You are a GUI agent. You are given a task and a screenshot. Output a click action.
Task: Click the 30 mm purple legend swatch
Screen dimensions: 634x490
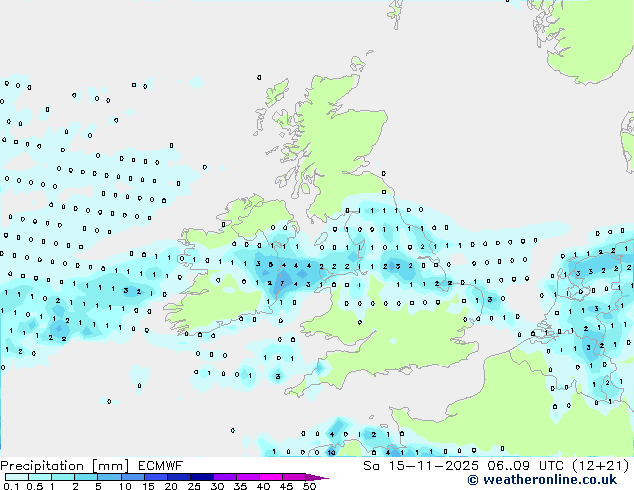225,477
